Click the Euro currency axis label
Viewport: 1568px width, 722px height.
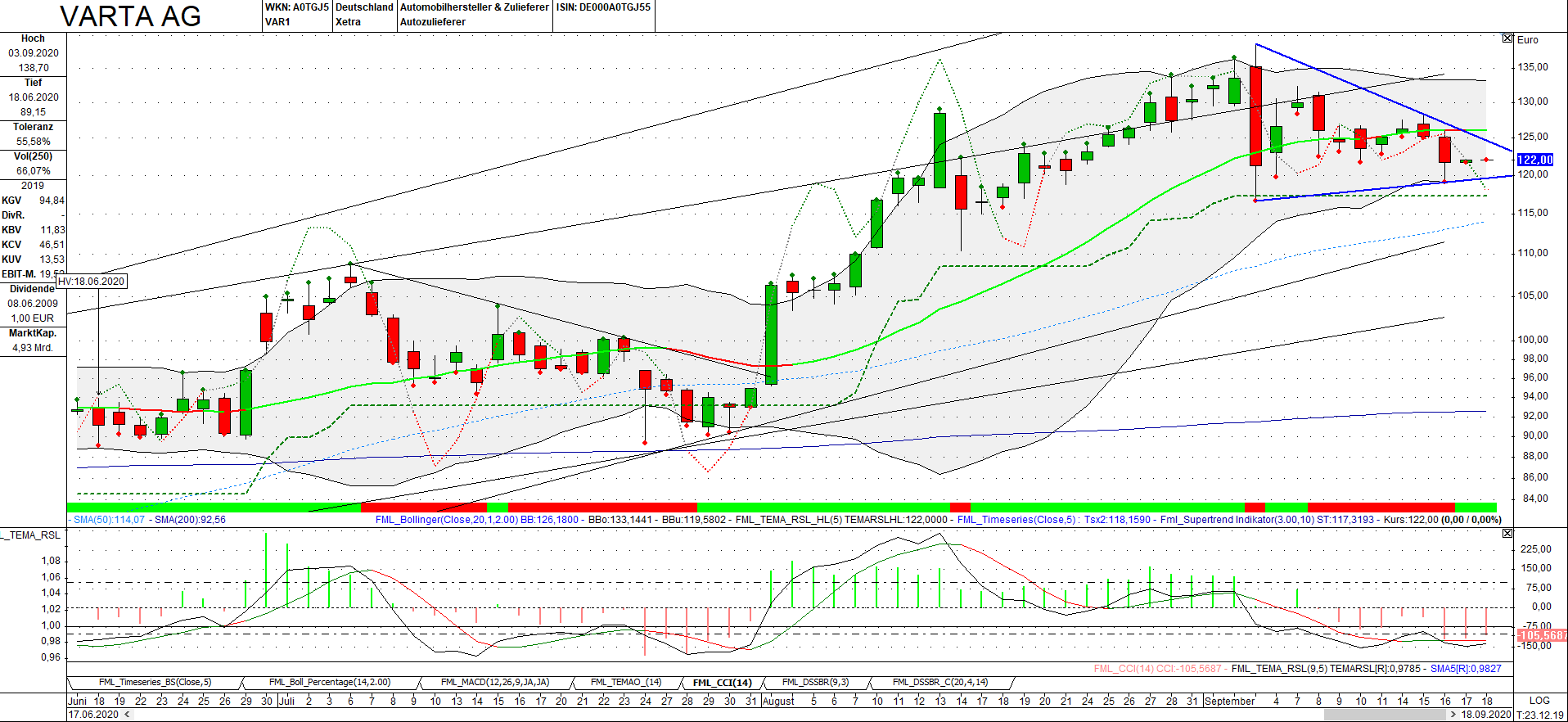point(1527,39)
